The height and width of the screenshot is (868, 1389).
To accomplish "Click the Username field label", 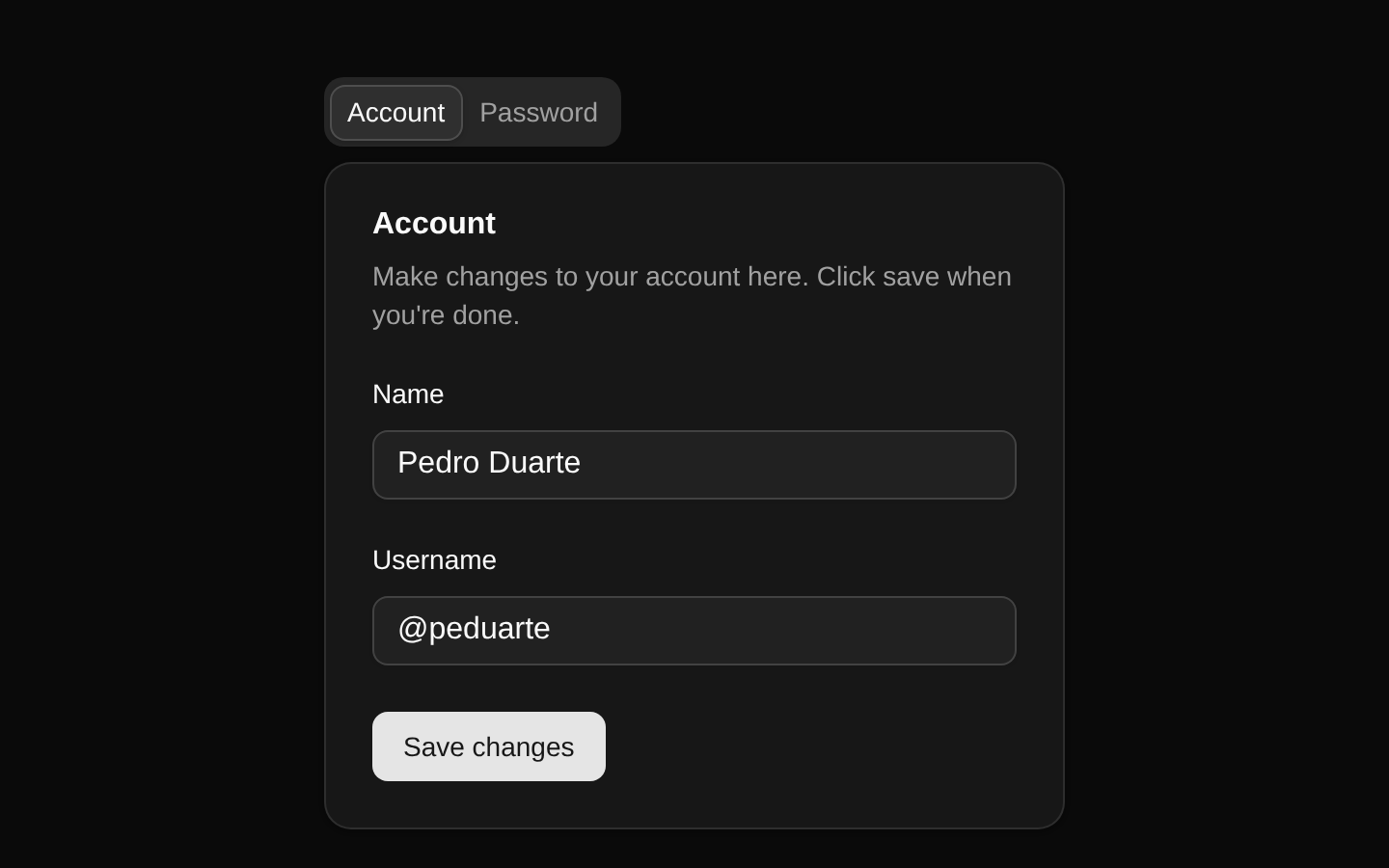I will click(x=434, y=560).
